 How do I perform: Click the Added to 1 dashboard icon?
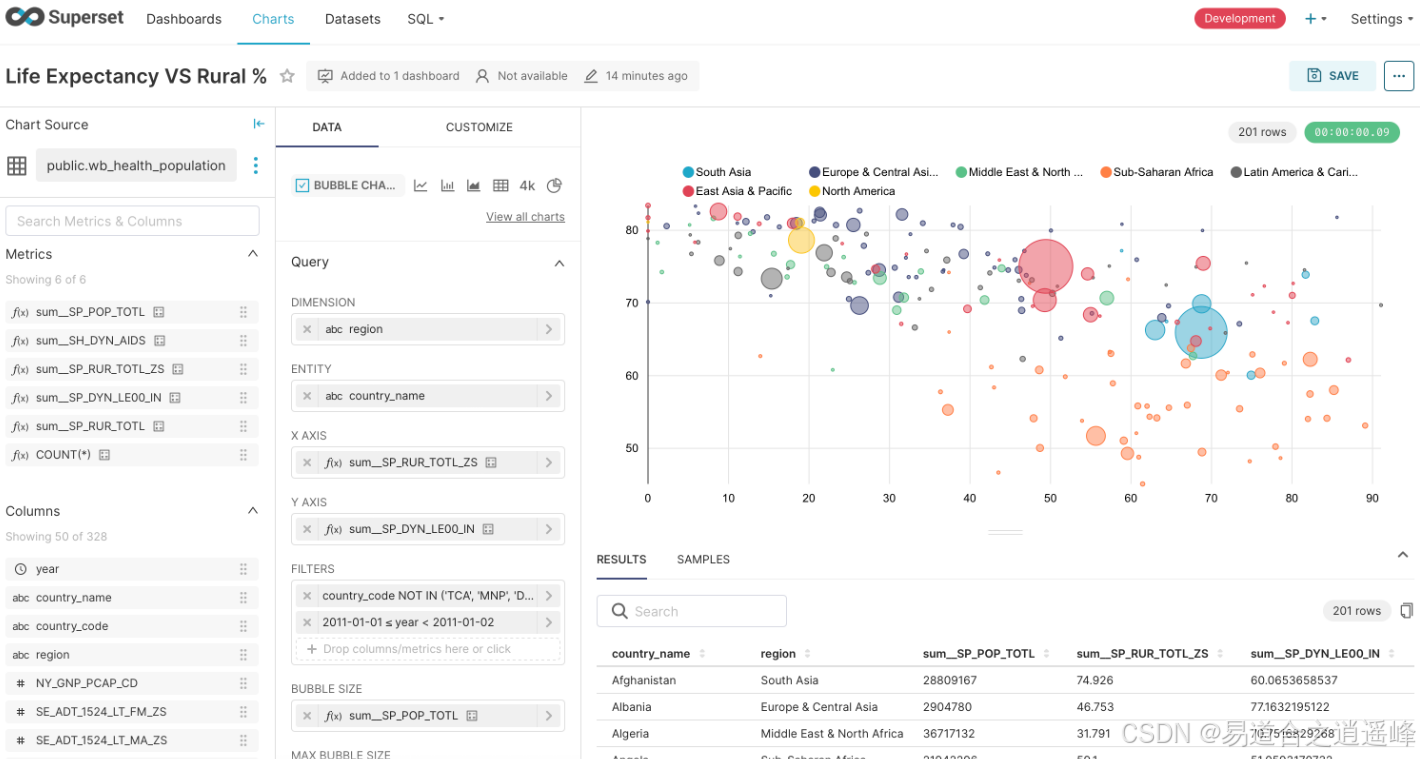325,76
